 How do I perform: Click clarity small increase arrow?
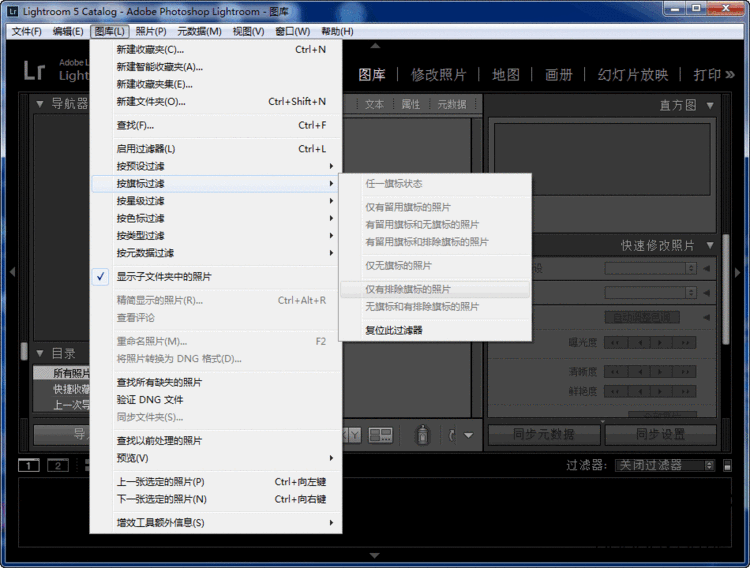point(661,372)
